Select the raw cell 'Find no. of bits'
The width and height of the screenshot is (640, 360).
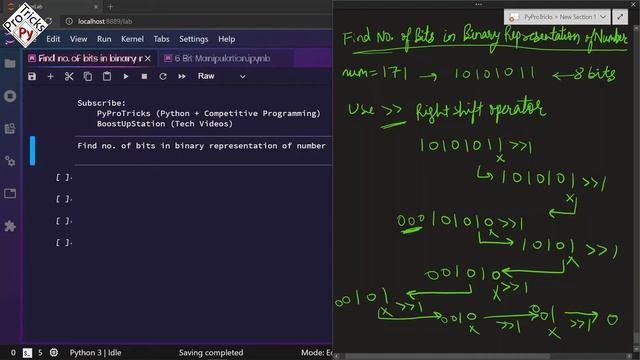point(203,150)
